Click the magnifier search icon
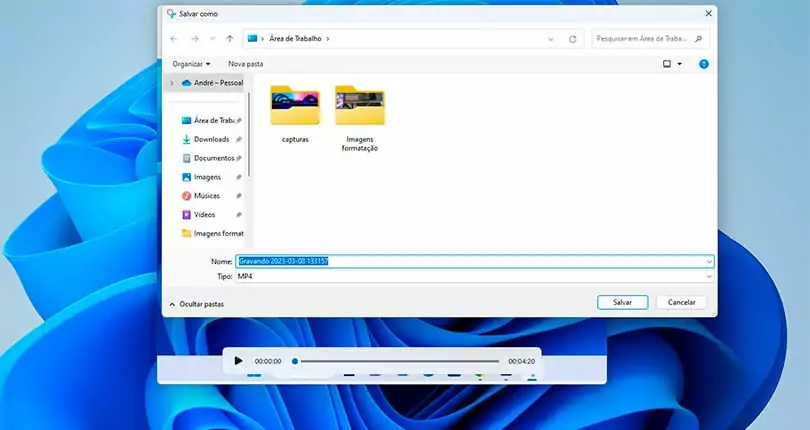The height and width of the screenshot is (430, 810). click(698, 39)
